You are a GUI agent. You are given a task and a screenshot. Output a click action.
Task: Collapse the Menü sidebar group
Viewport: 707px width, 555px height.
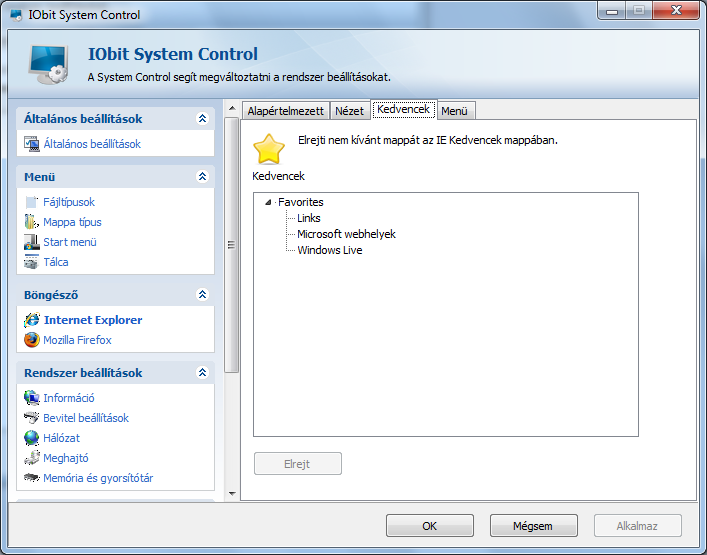pyautogui.click(x=202, y=177)
